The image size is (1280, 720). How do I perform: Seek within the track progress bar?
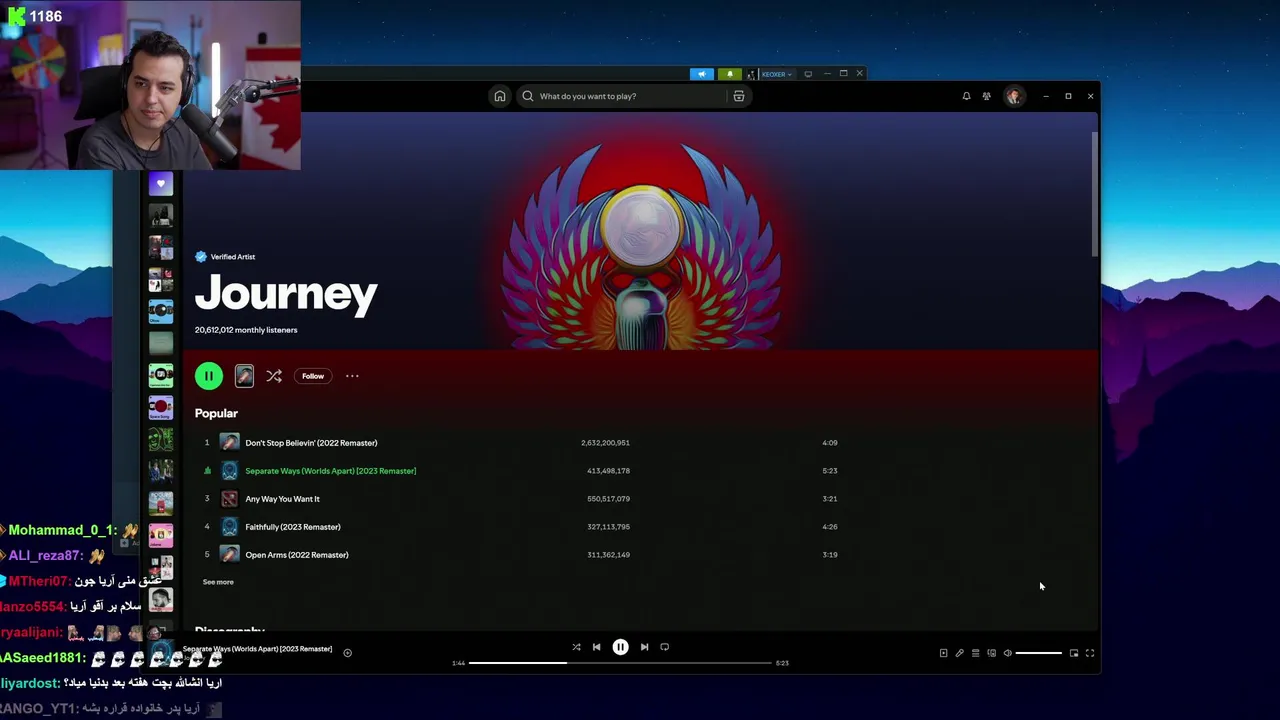click(620, 663)
